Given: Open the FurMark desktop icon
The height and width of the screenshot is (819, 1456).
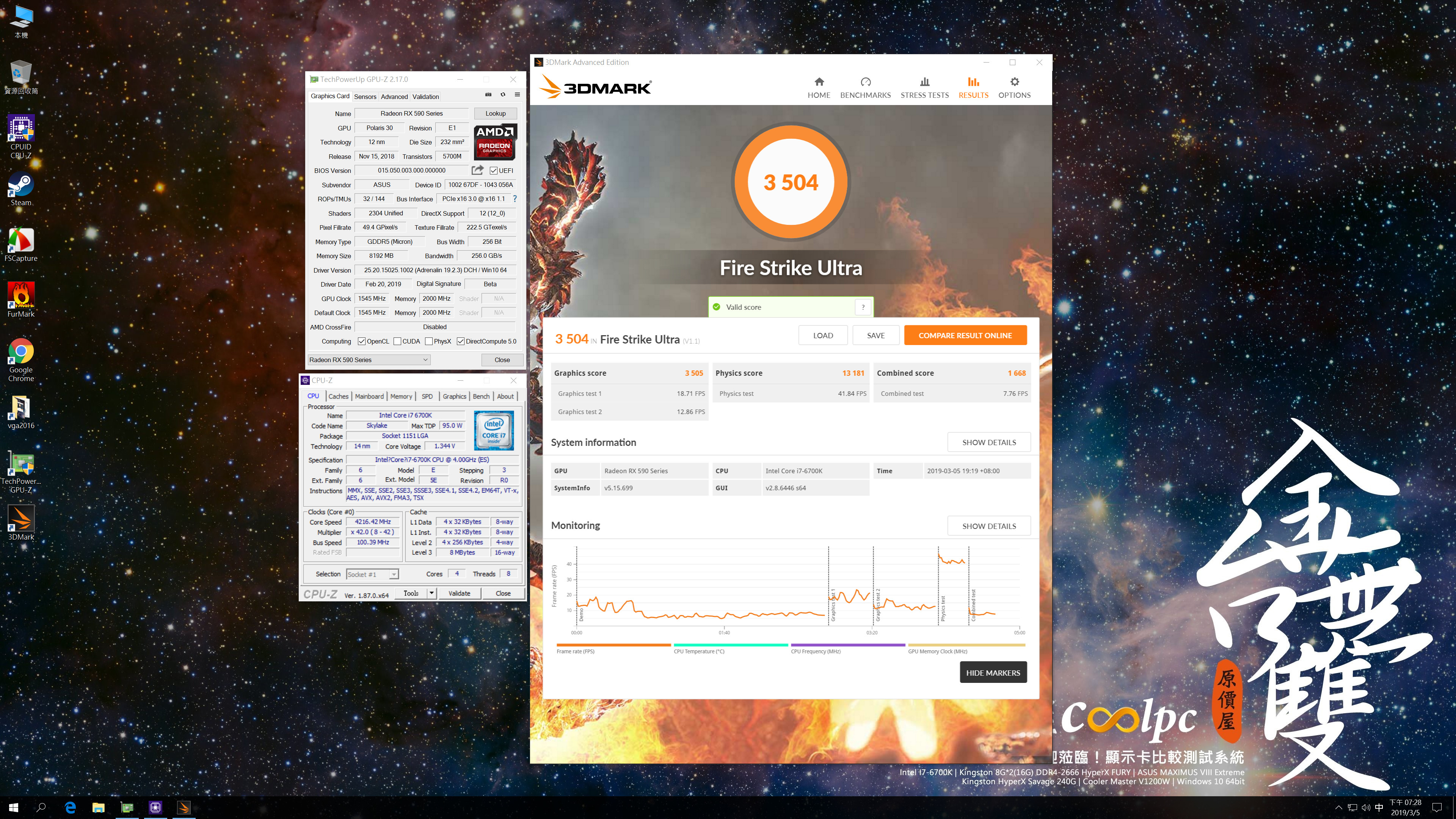Looking at the screenshot, I should (x=21, y=300).
